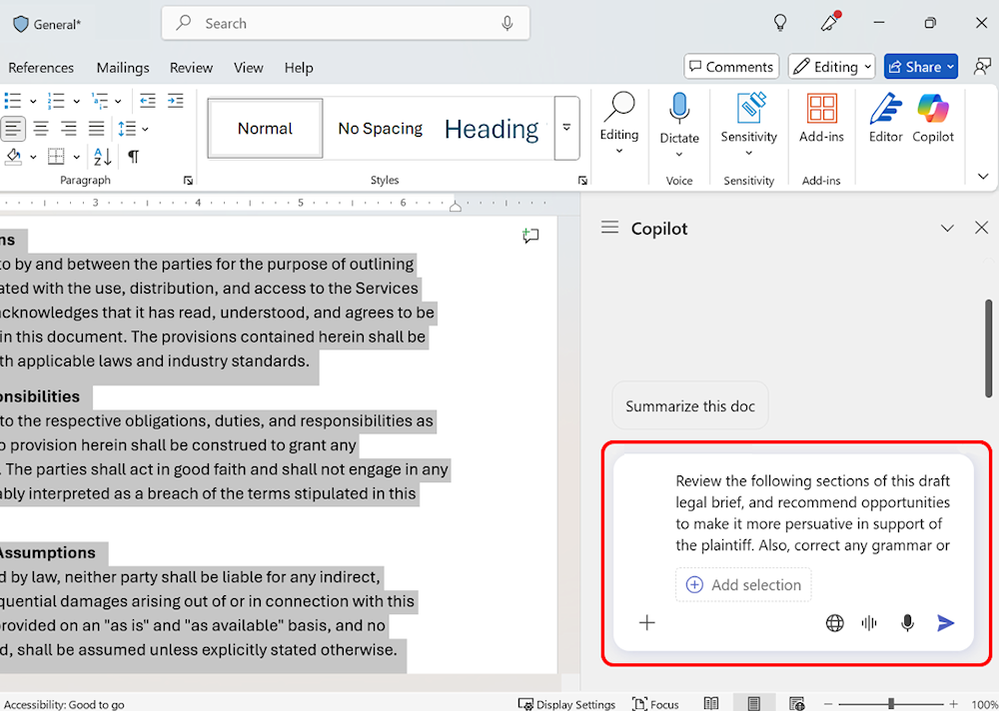999x711 pixels.
Task: Toggle the Copilot ribbon button
Action: [x=933, y=118]
